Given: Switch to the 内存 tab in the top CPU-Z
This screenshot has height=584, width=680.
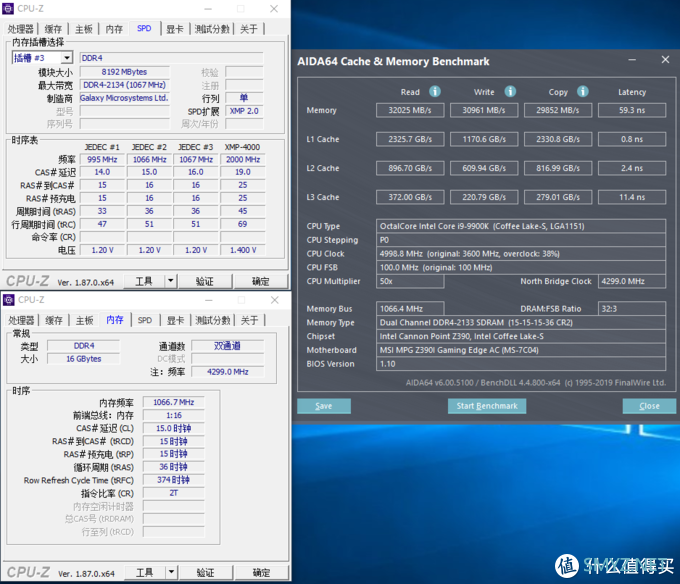Looking at the screenshot, I should [x=114, y=29].
